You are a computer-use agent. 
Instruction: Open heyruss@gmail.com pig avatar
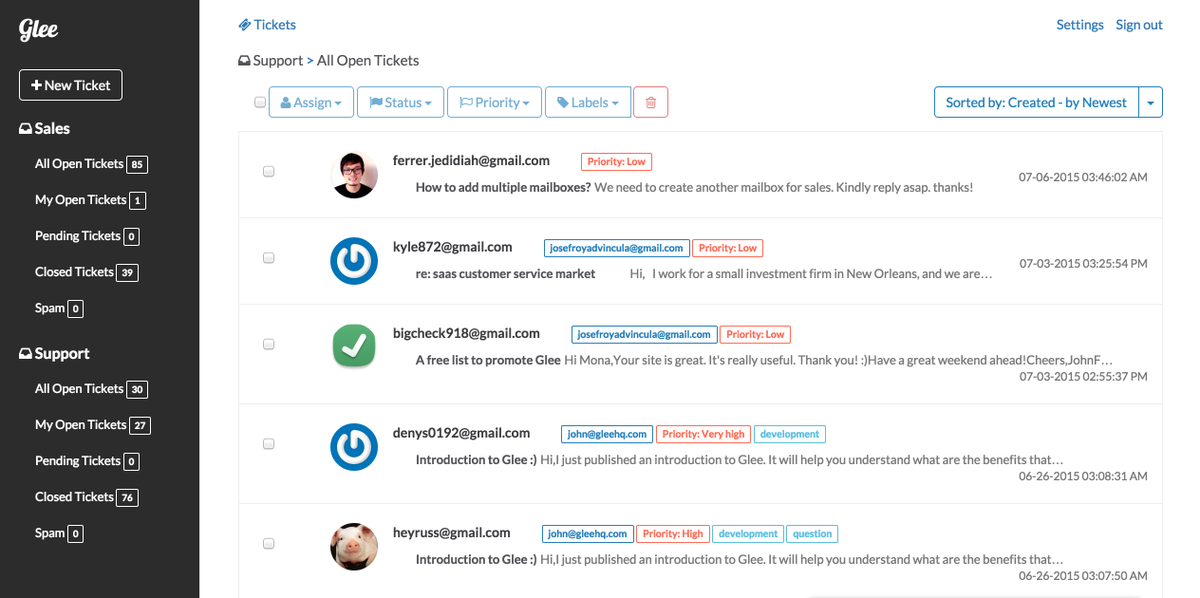354,546
